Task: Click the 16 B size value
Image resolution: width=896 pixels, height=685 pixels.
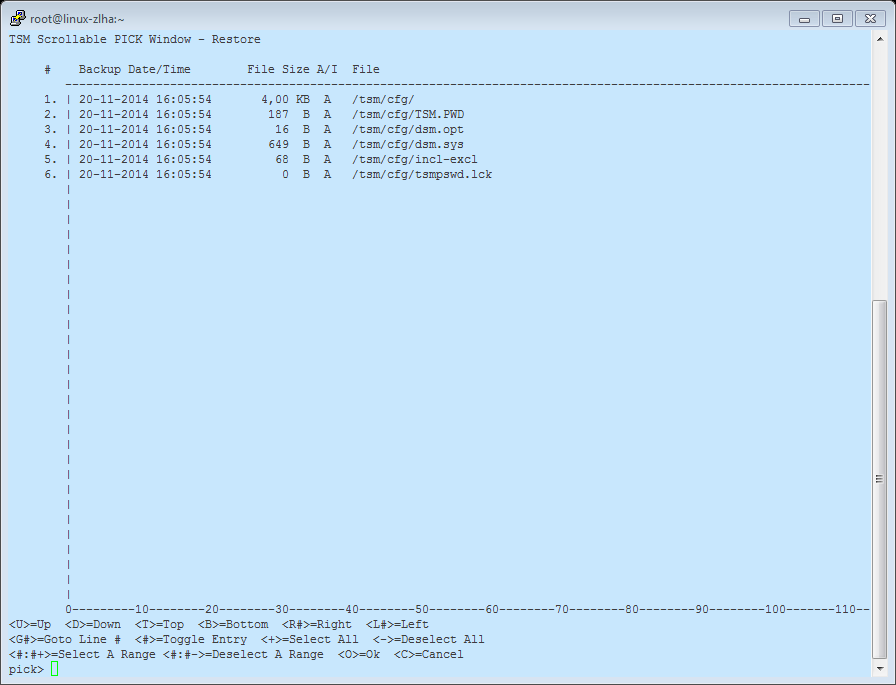Action: pyautogui.click(x=293, y=130)
